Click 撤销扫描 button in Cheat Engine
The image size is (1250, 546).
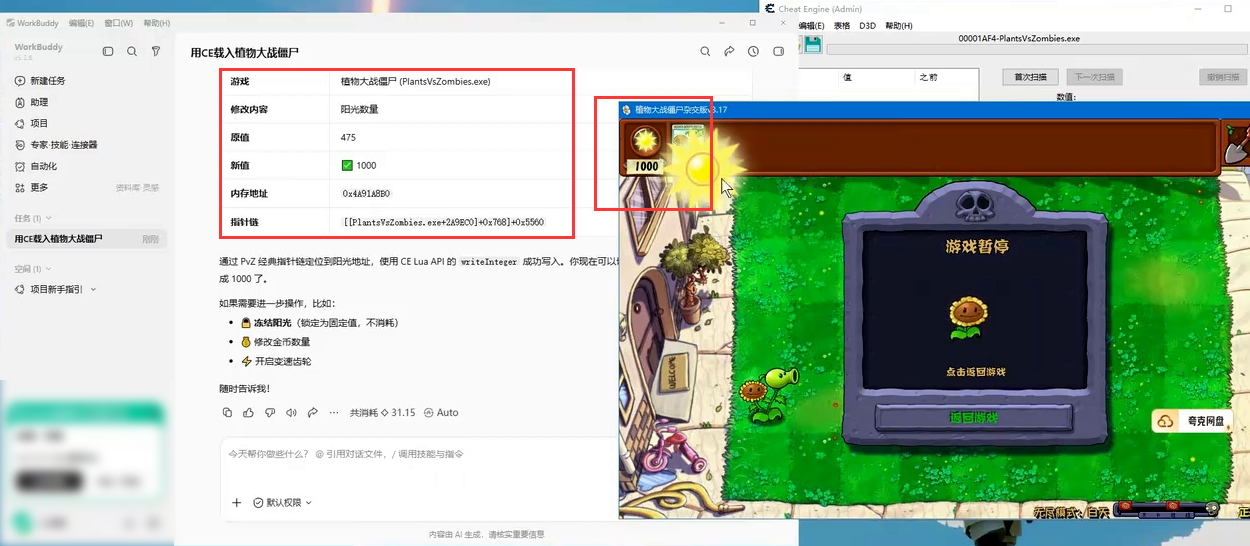click(1223, 77)
